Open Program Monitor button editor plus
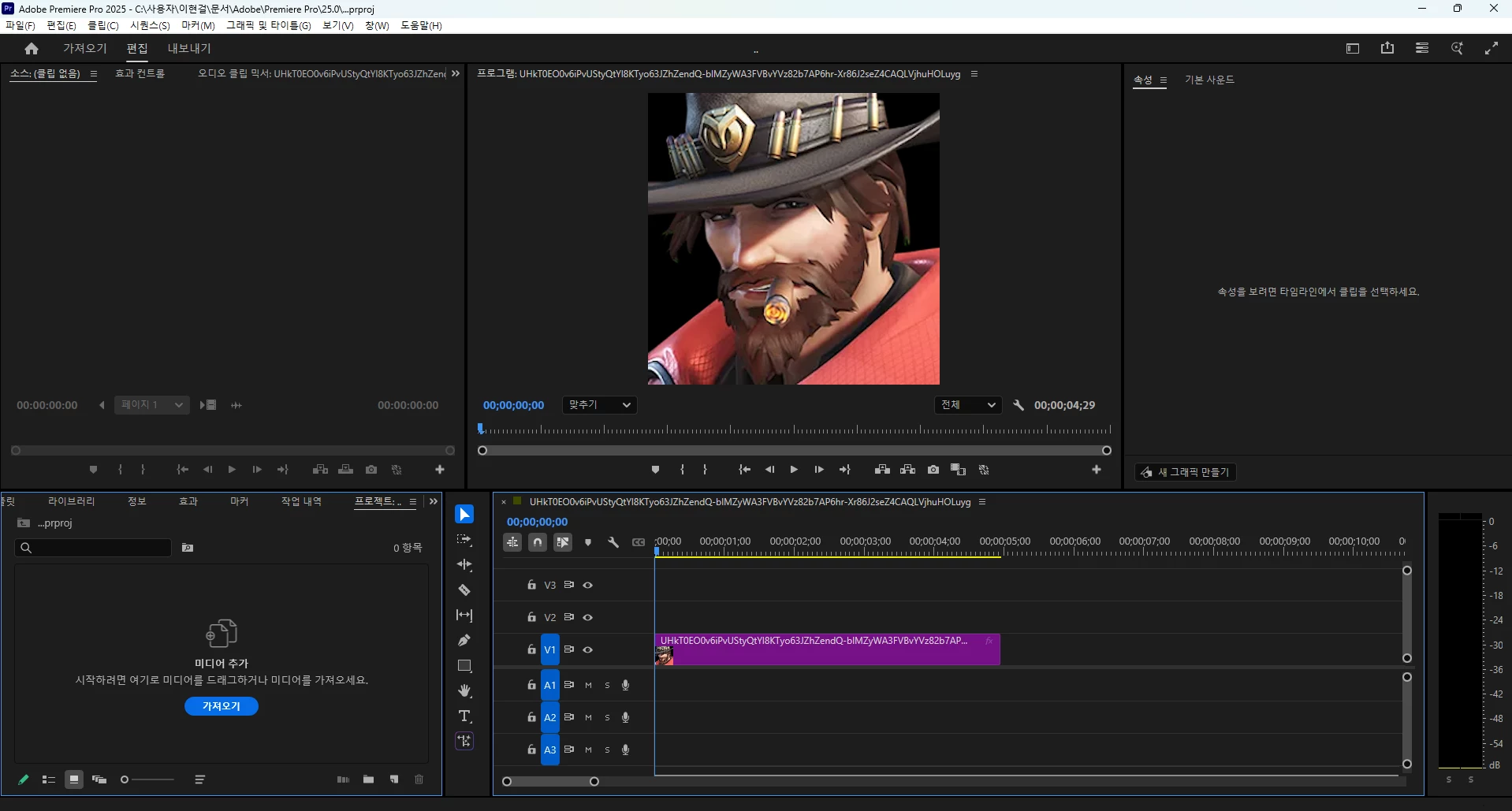The height and width of the screenshot is (811, 1512). click(x=1096, y=470)
